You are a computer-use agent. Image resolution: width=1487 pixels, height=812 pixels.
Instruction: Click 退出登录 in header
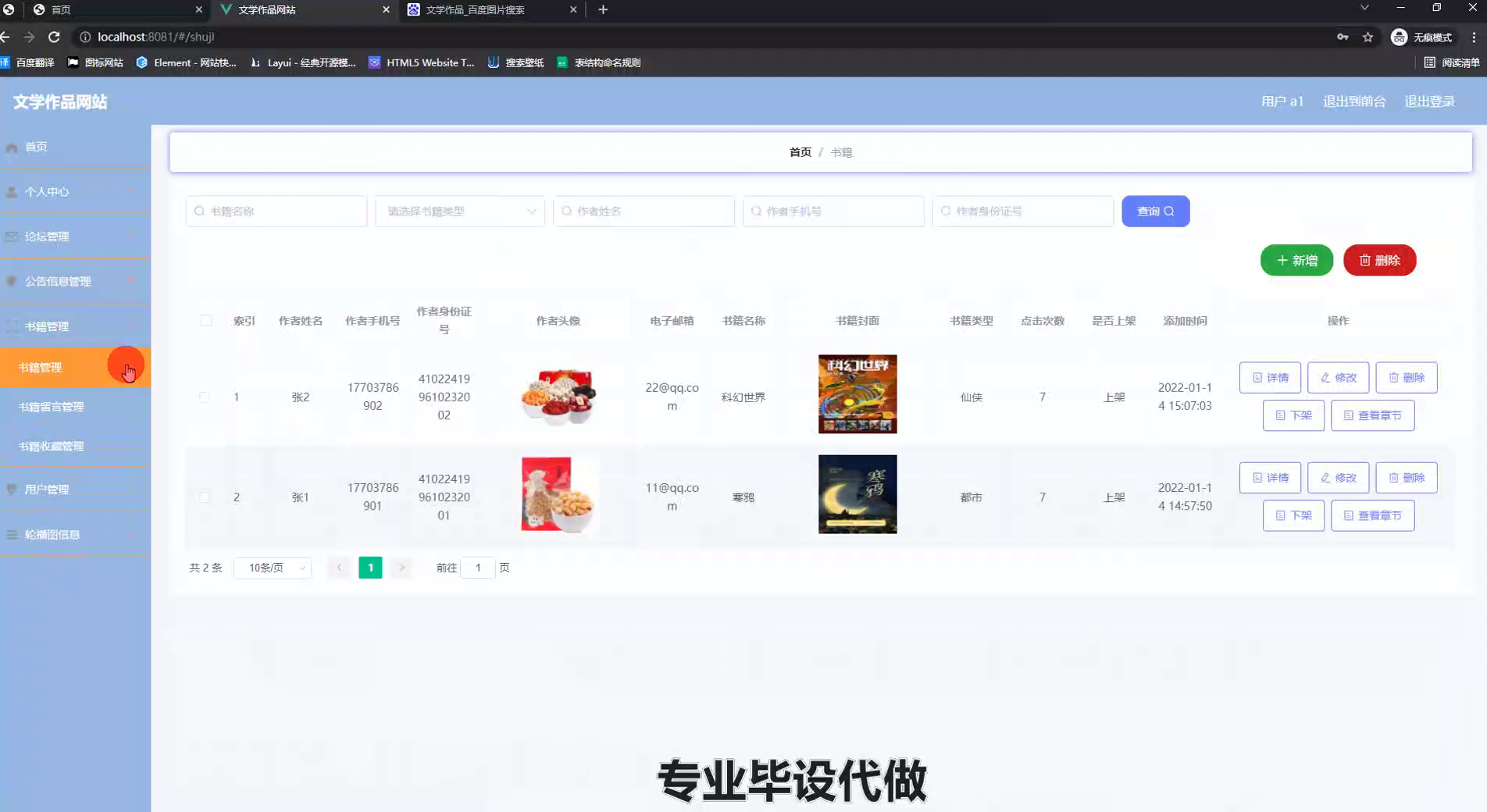pyautogui.click(x=1429, y=101)
